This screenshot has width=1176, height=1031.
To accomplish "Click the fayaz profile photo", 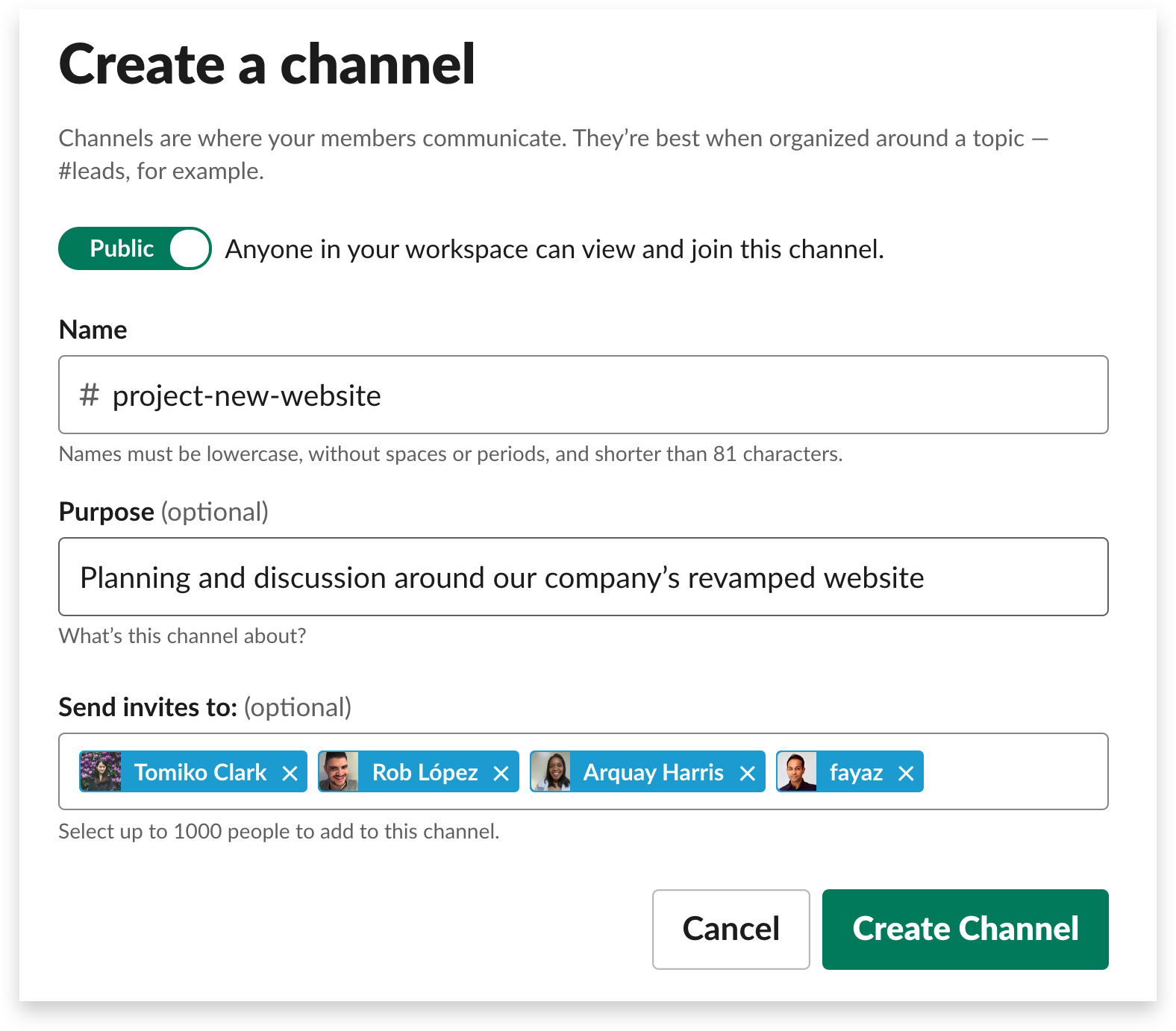I will 797,771.
